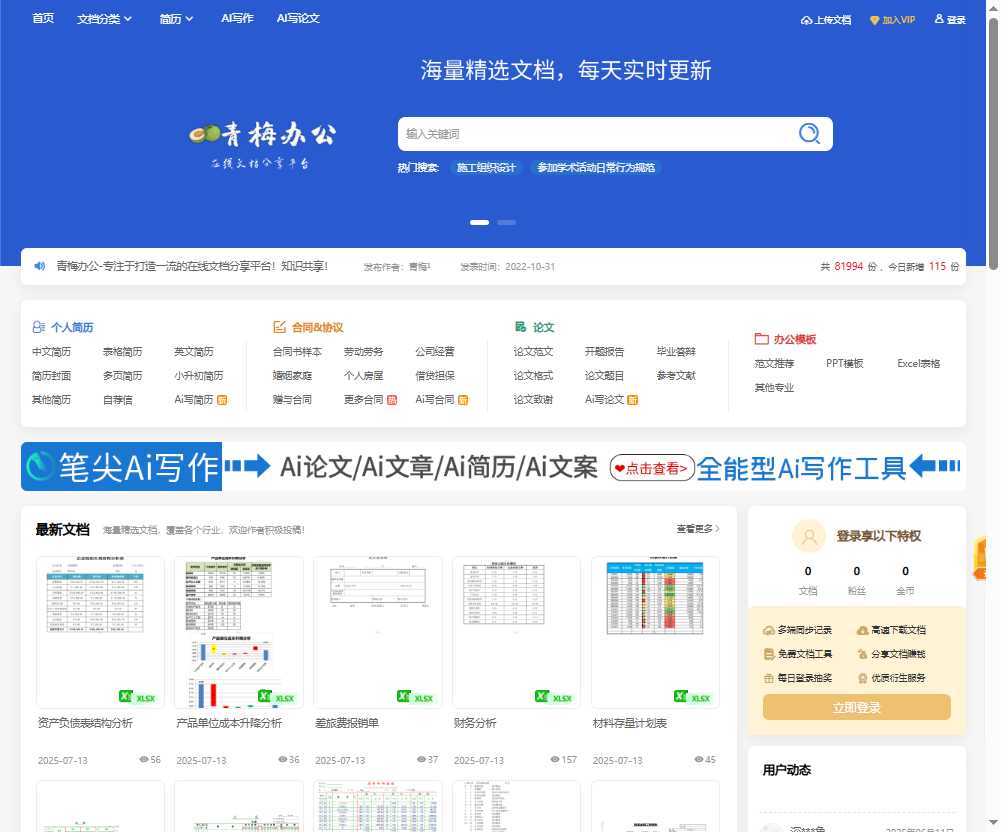The image size is (1001, 832).
Task: Click the 加入VIP diamond icon
Action: [875, 19]
